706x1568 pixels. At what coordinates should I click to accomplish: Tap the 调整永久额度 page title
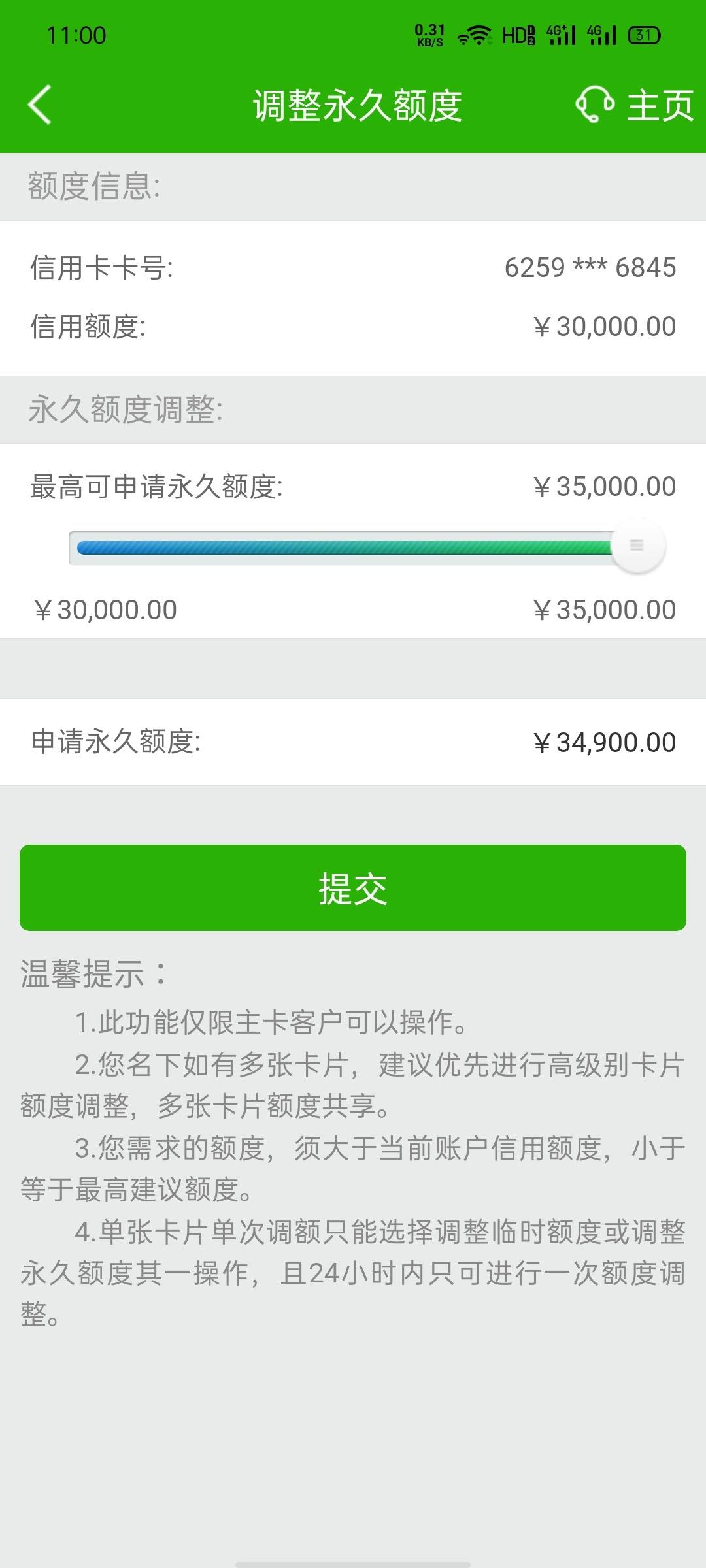click(358, 105)
